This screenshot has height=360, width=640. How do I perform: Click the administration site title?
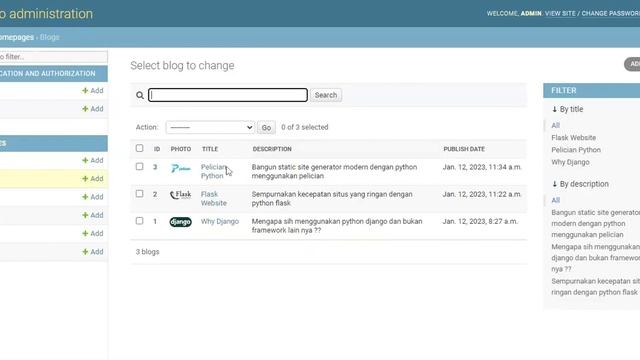[x=46, y=13]
